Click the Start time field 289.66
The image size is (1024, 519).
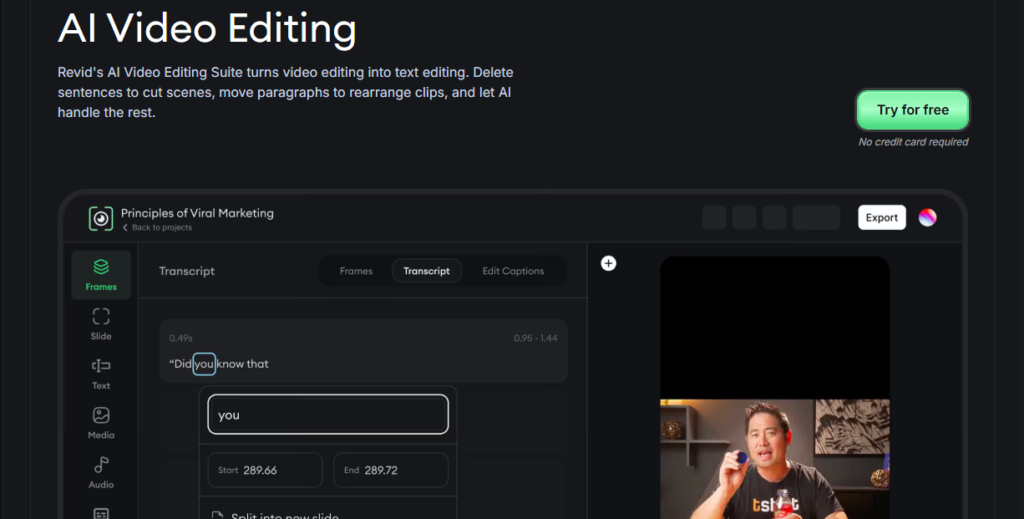[x=265, y=470]
